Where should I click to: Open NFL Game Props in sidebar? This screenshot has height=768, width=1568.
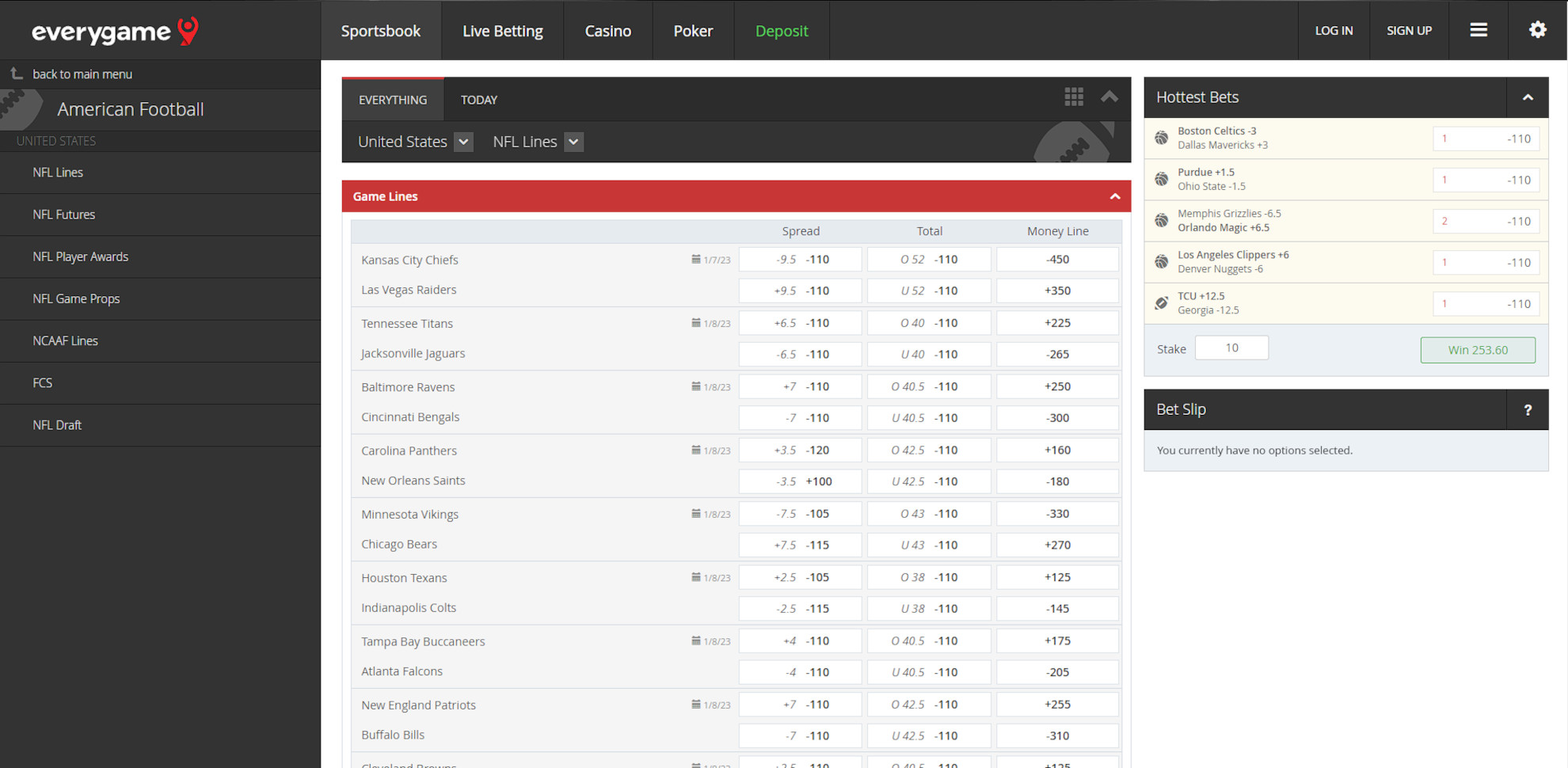click(x=160, y=298)
